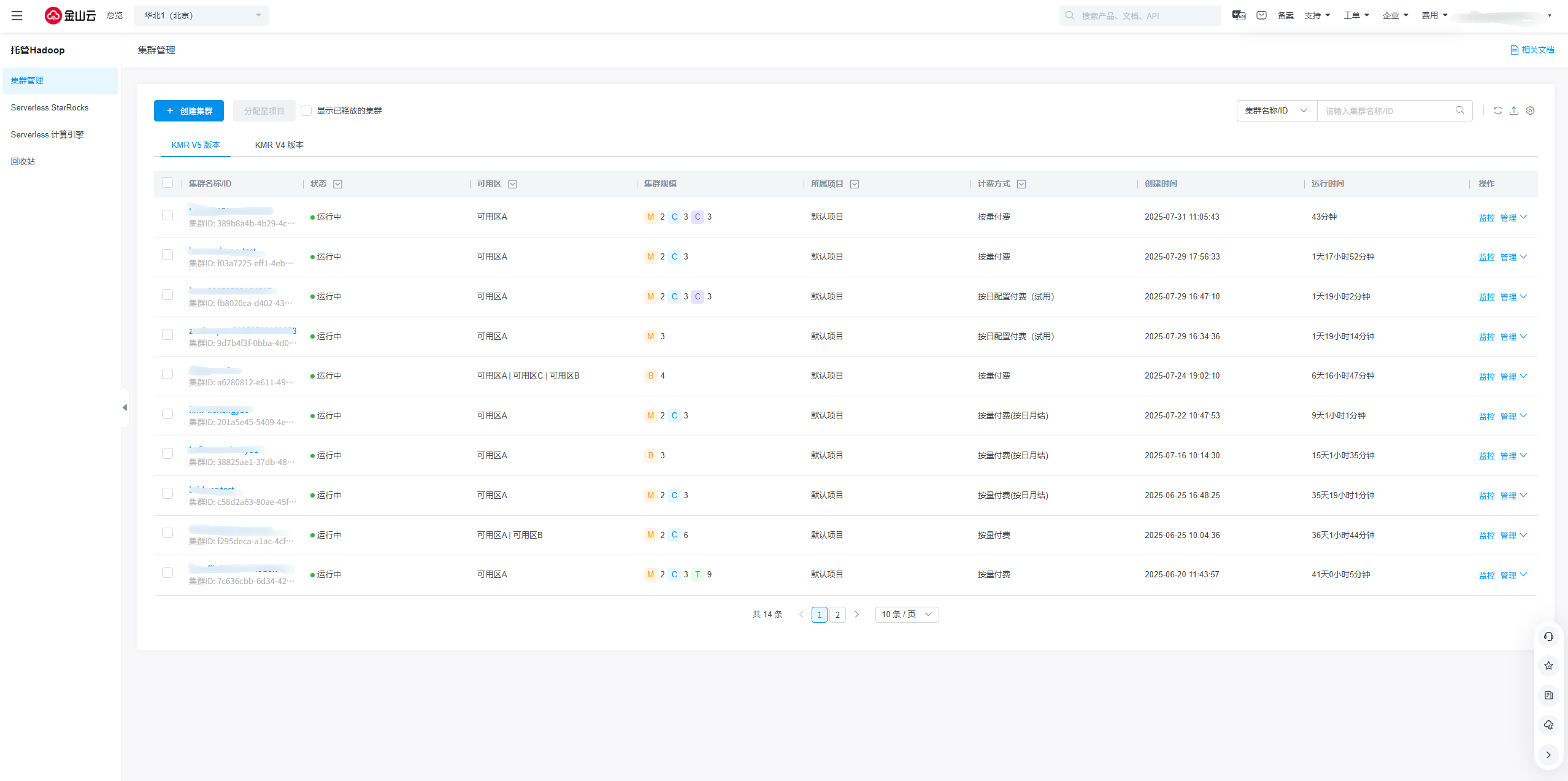
Task: Click the mail message icon in header
Action: pyautogui.click(x=1261, y=15)
